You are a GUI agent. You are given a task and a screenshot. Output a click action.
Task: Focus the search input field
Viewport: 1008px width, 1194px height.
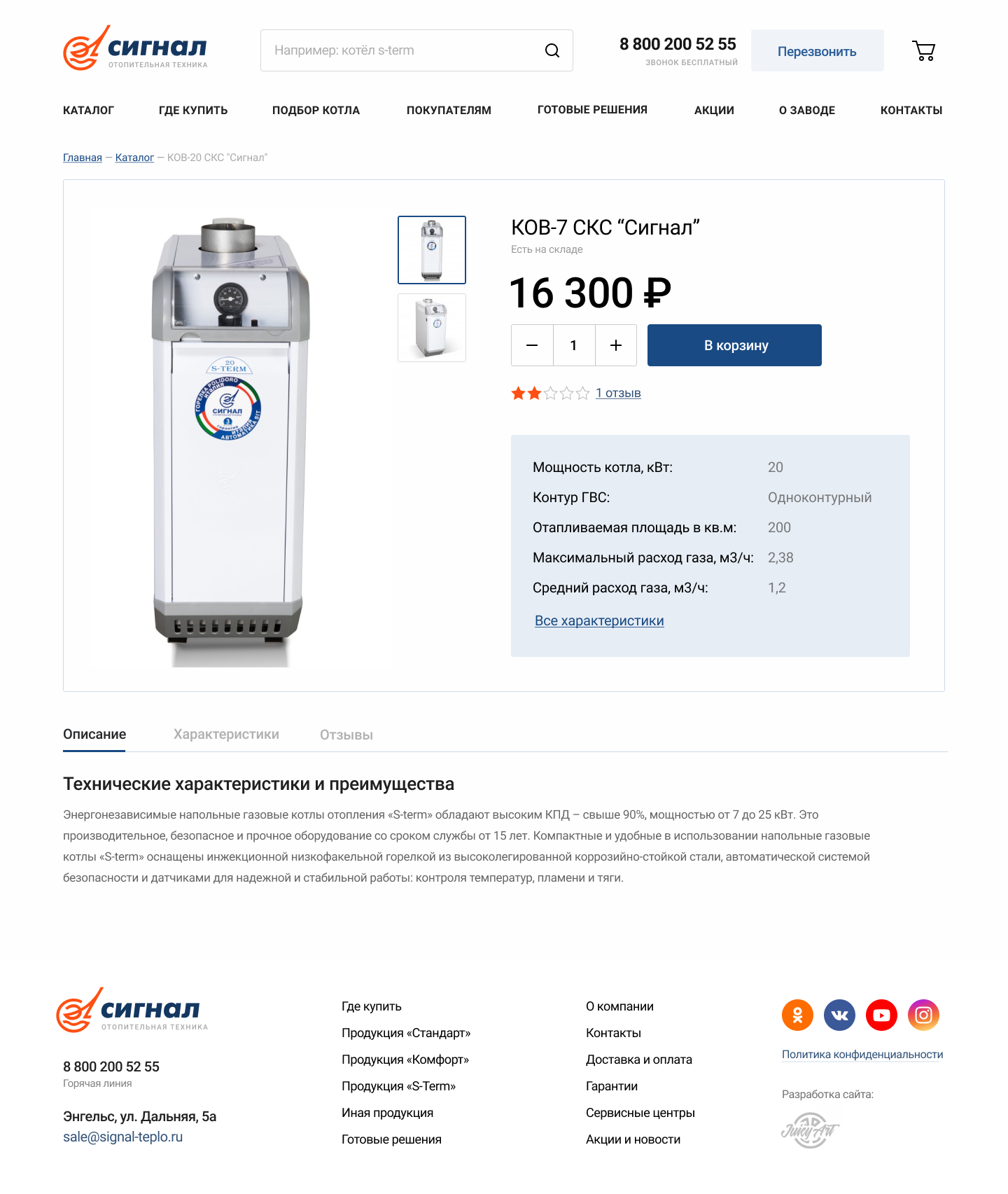click(401, 50)
